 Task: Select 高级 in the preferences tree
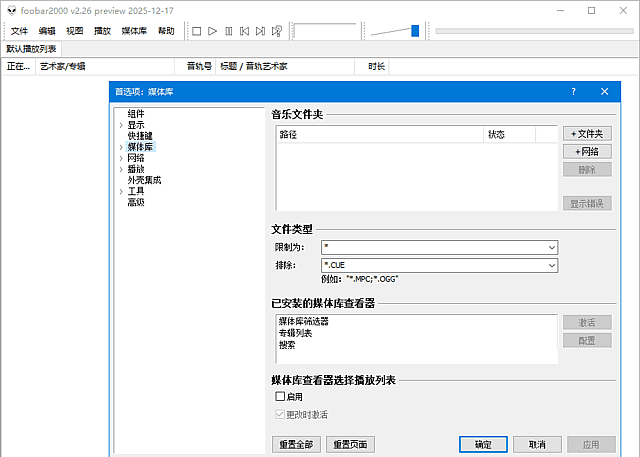click(136, 202)
